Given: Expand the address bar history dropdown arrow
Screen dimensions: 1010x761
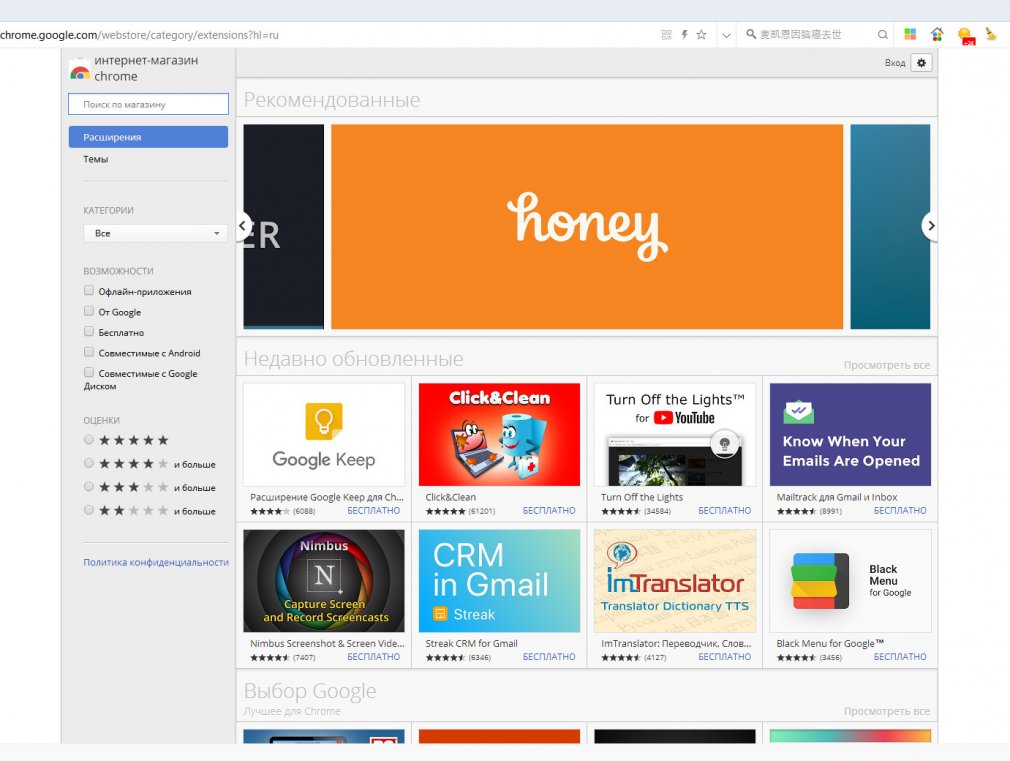Looking at the screenshot, I should click(x=726, y=35).
